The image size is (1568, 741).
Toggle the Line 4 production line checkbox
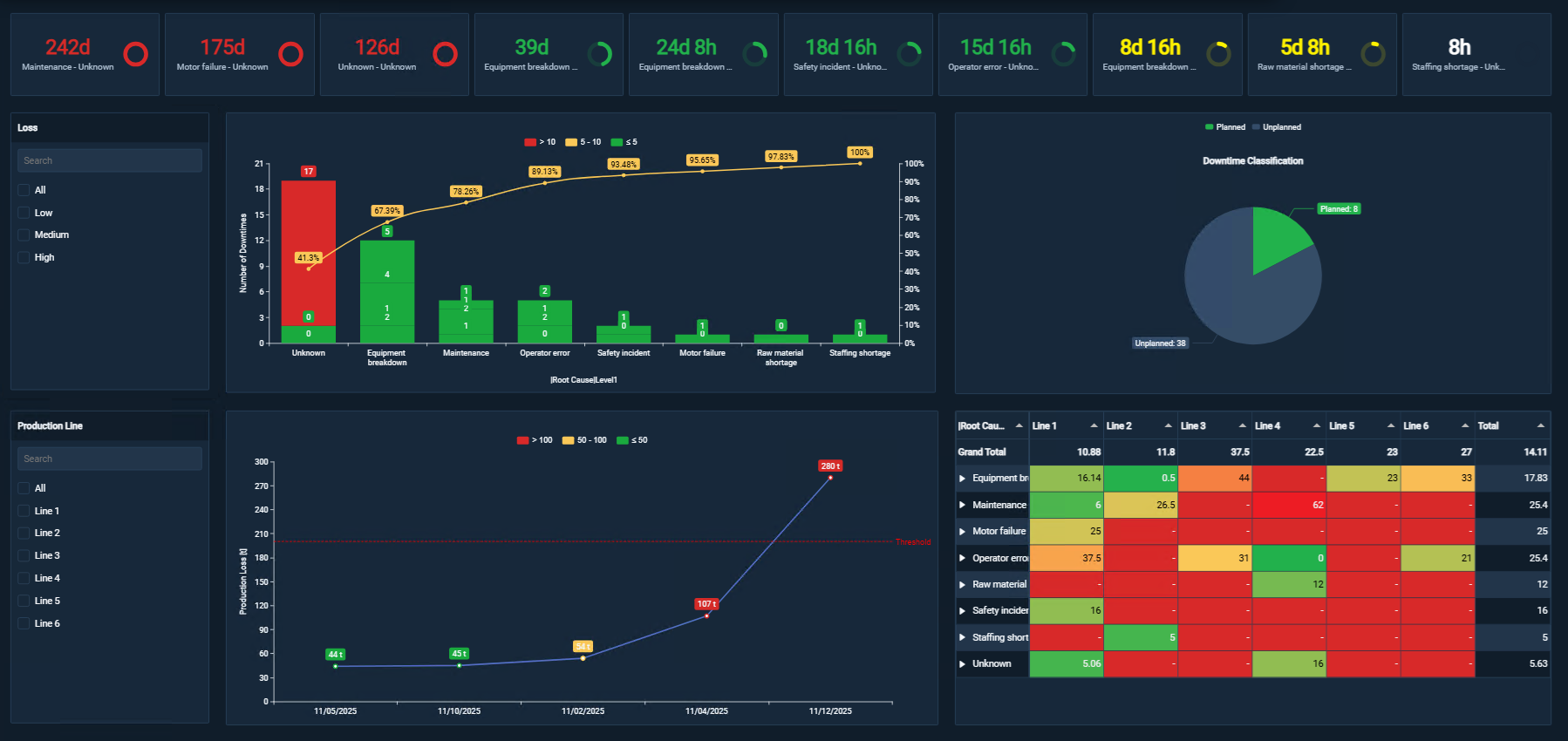click(24, 578)
